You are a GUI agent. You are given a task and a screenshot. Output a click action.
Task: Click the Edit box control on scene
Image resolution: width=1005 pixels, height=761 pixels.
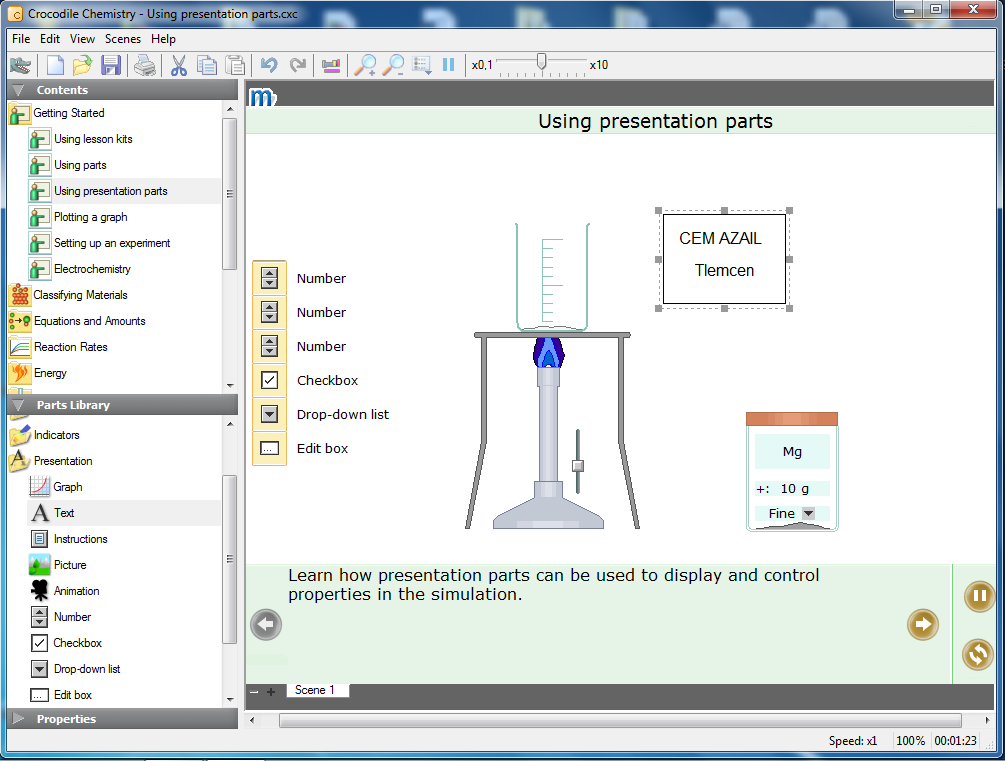pyautogui.click(x=269, y=448)
